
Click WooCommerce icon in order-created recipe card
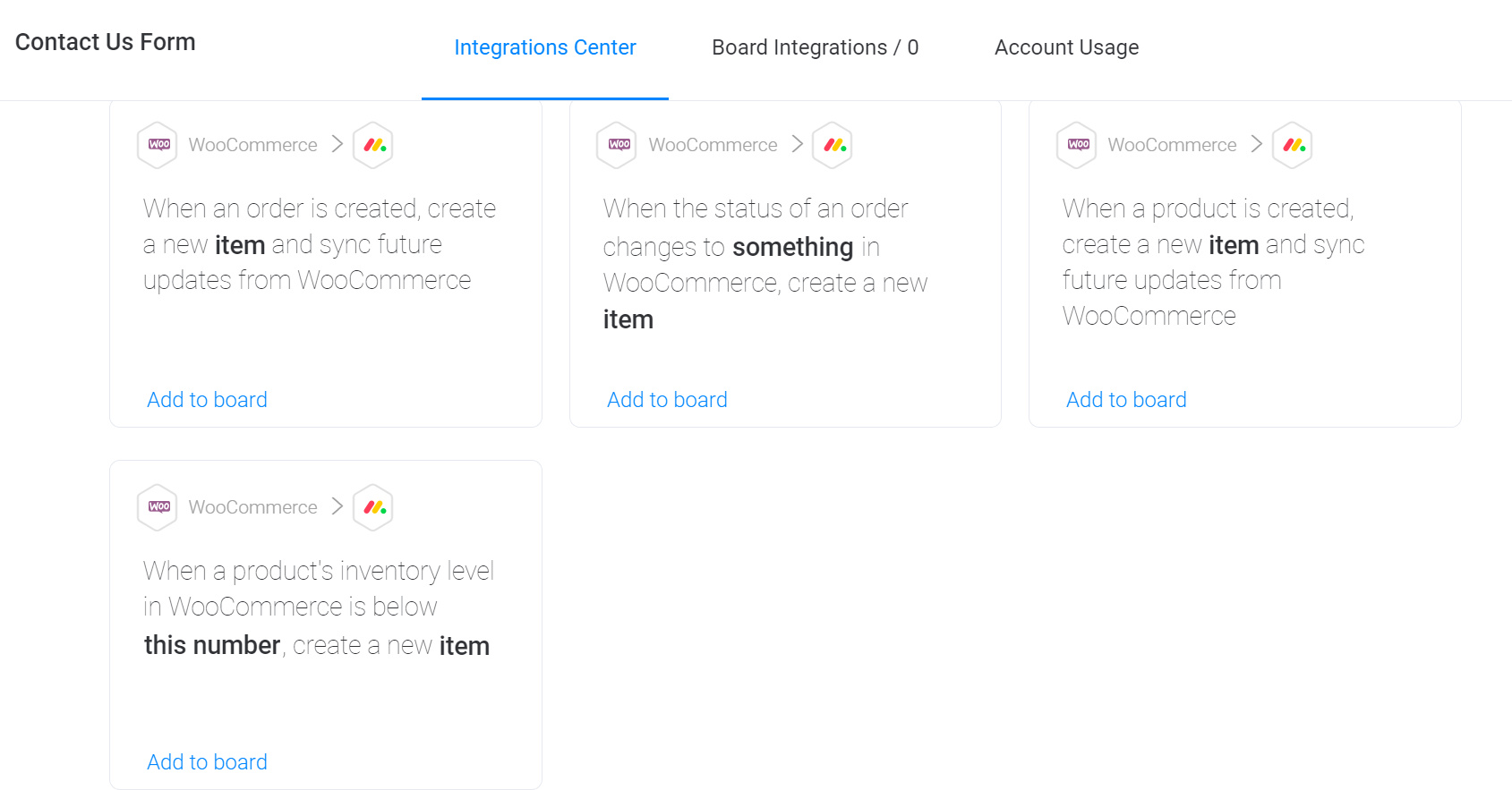158,145
